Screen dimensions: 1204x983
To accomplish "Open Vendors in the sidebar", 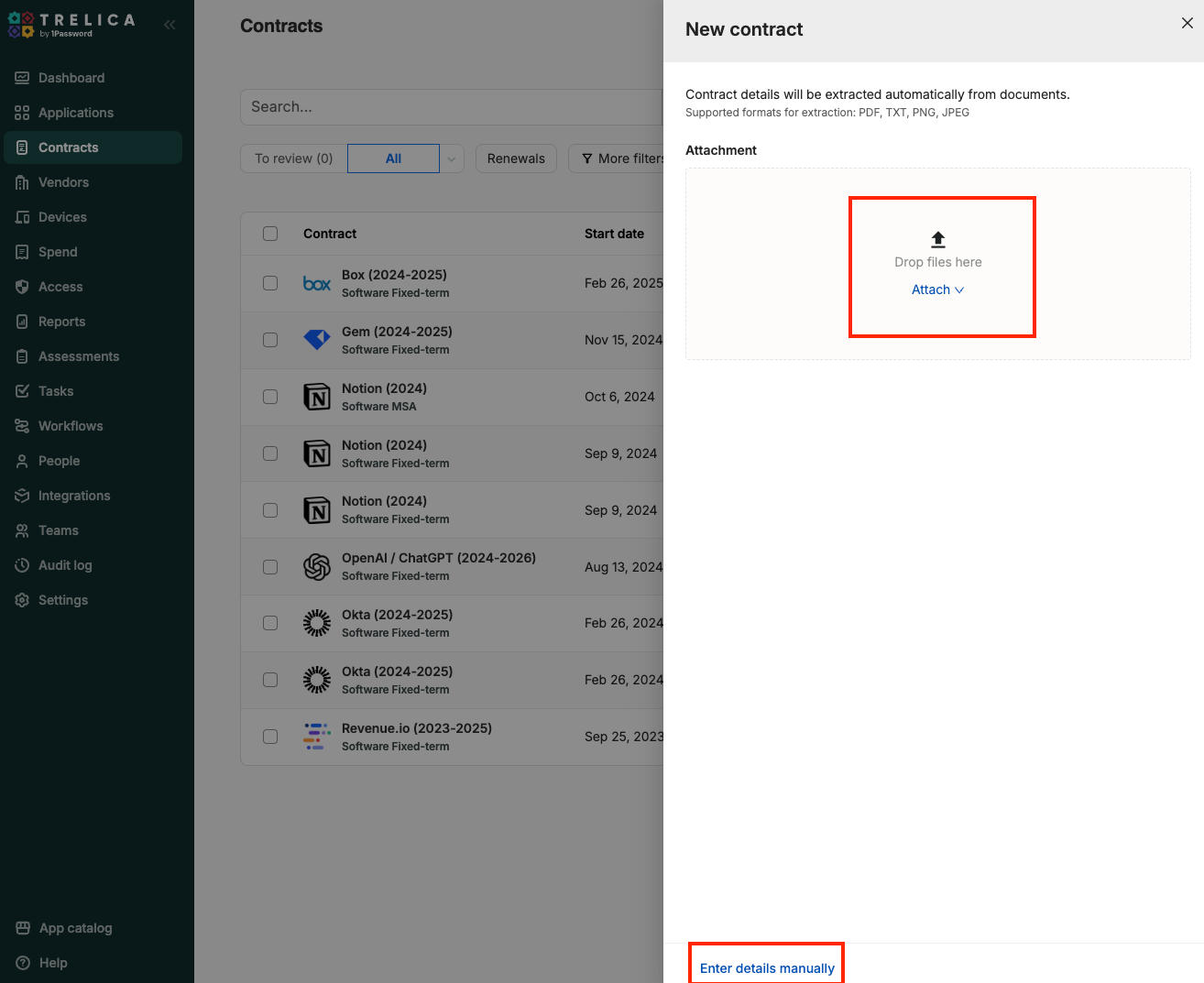I will click(x=63, y=182).
